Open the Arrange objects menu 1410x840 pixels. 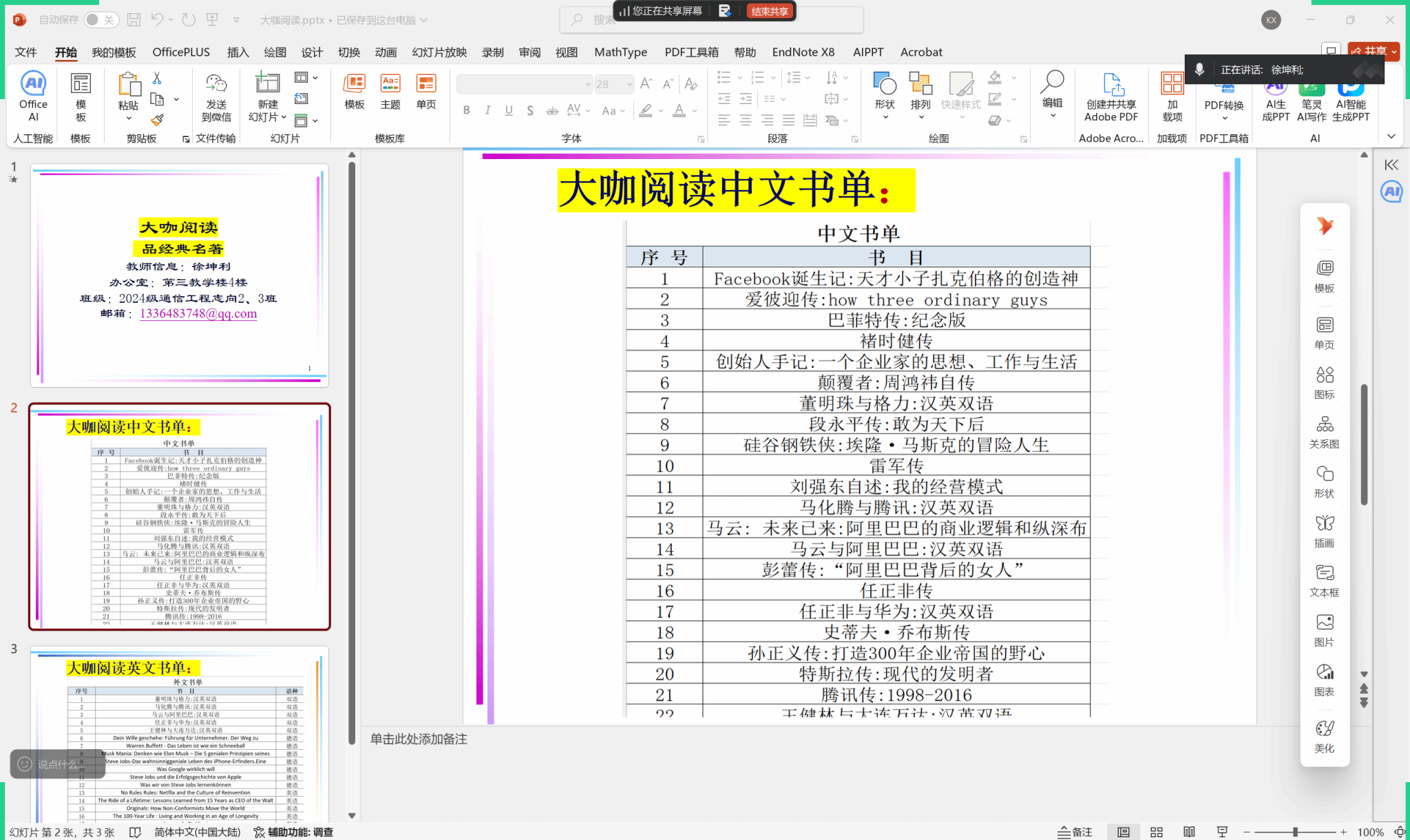(x=920, y=94)
